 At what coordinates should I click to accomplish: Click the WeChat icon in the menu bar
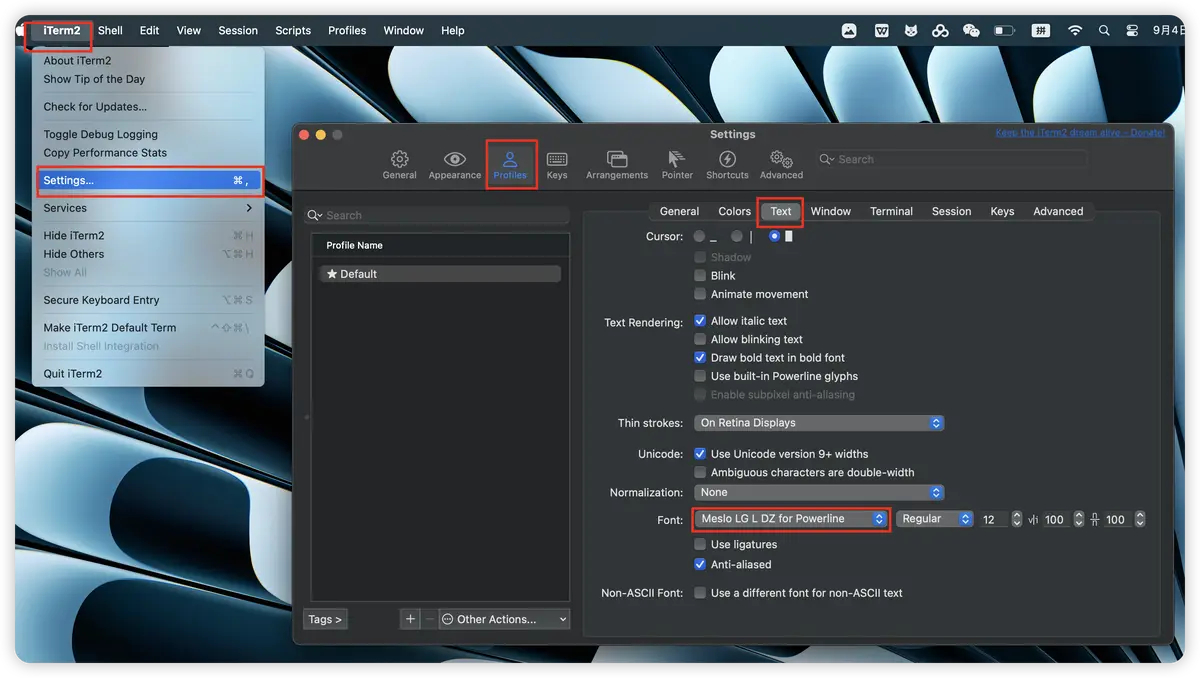pyautogui.click(x=970, y=31)
